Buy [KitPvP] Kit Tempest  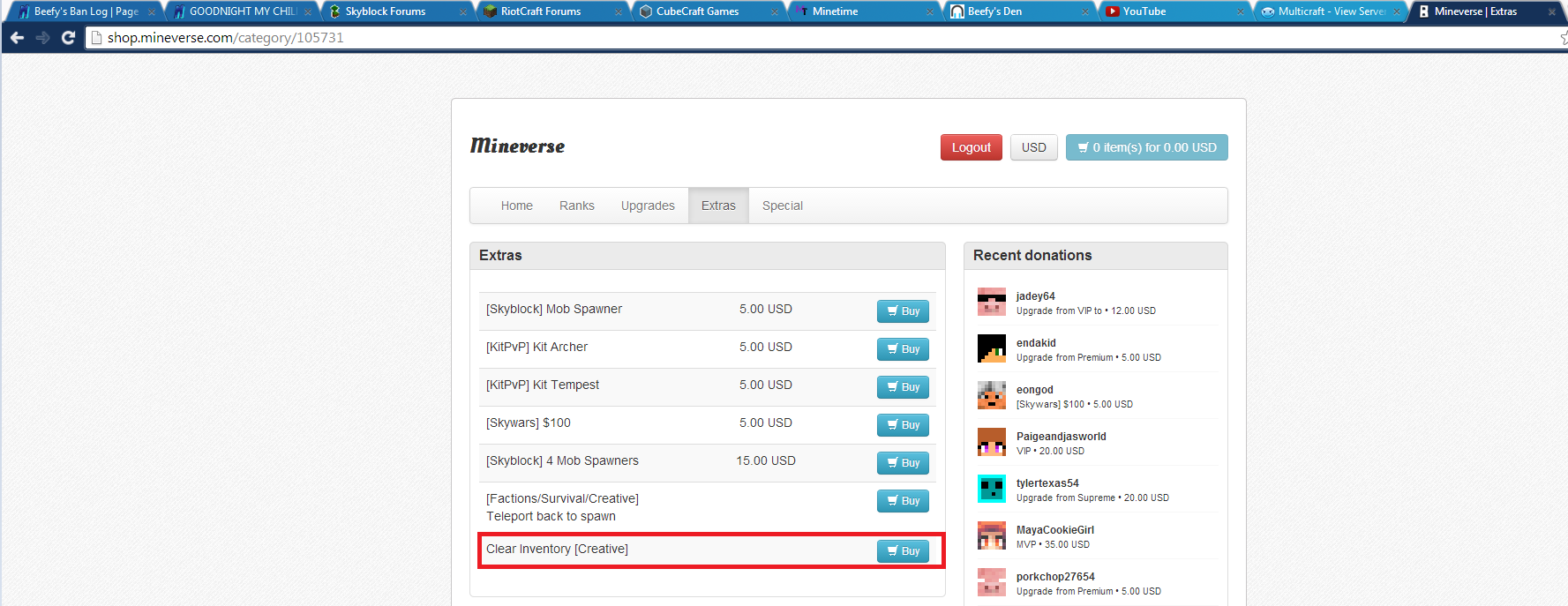click(903, 387)
